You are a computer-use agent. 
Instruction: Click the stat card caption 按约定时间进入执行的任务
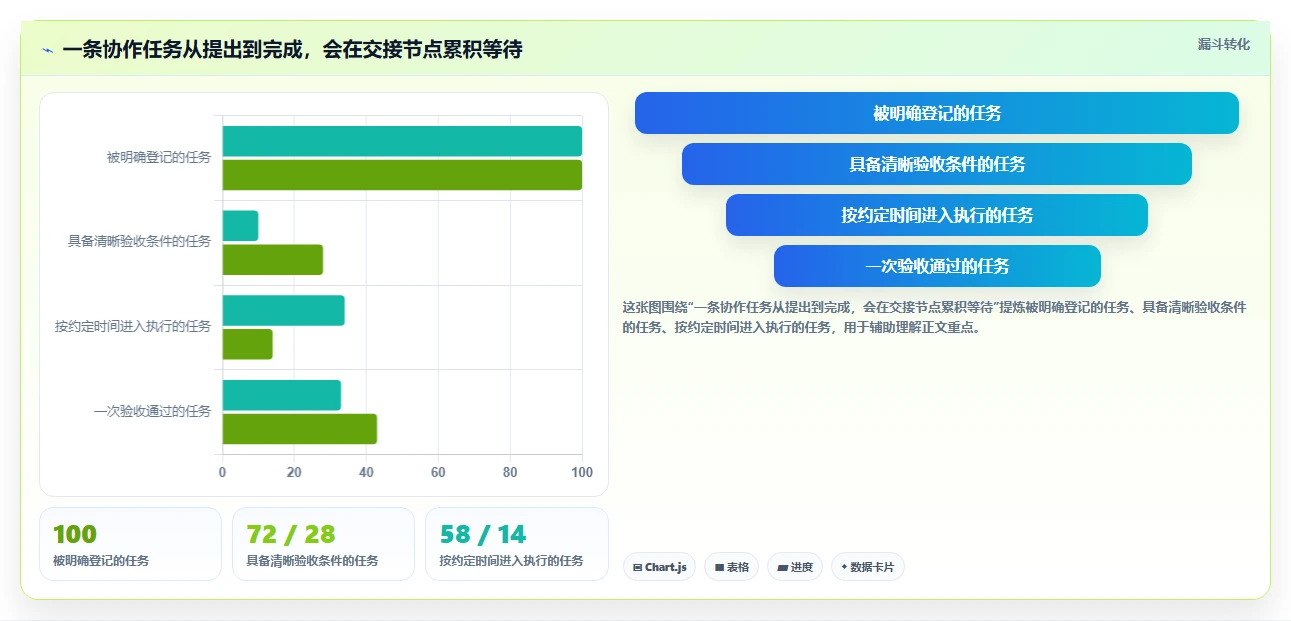[511, 561]
